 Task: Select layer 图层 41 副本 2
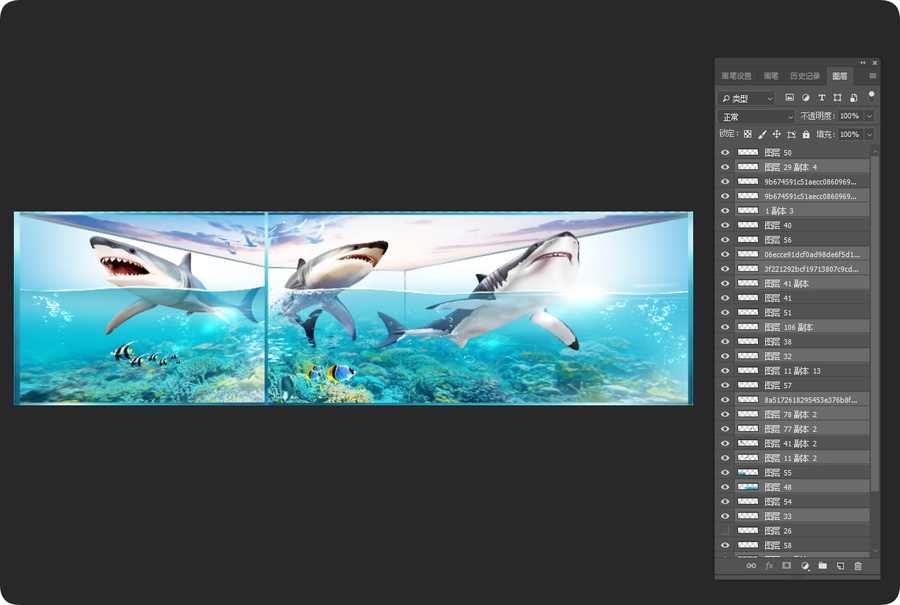[802, 444]
